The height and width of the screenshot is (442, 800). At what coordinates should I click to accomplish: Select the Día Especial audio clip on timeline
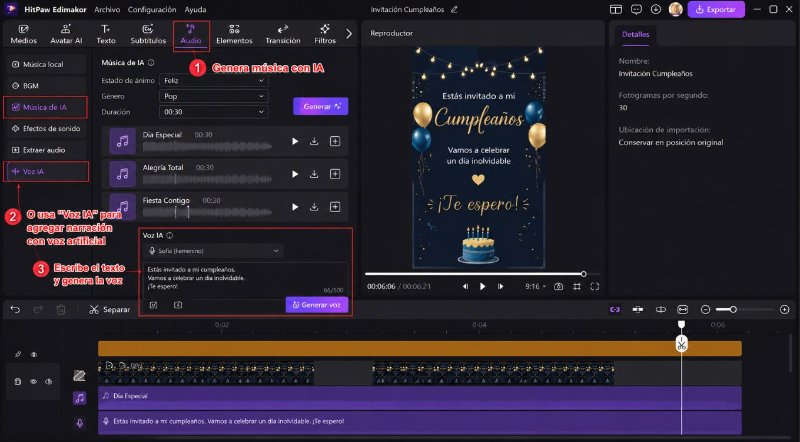pos(419,398)
